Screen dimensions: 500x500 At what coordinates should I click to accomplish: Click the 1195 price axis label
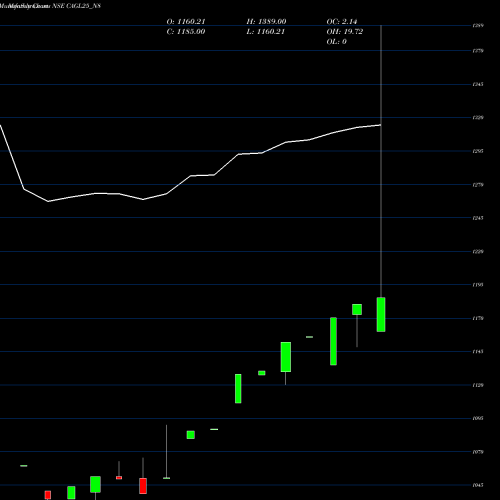pos(478,285)
